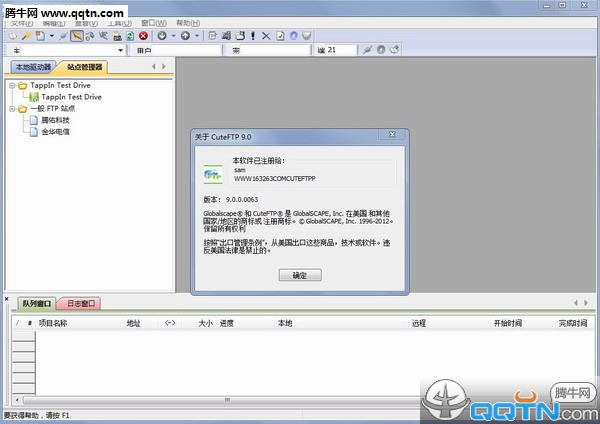Sort queue by 项目名称 column
Viewport: 600px width, 424px height.
[x=53, y=323]
